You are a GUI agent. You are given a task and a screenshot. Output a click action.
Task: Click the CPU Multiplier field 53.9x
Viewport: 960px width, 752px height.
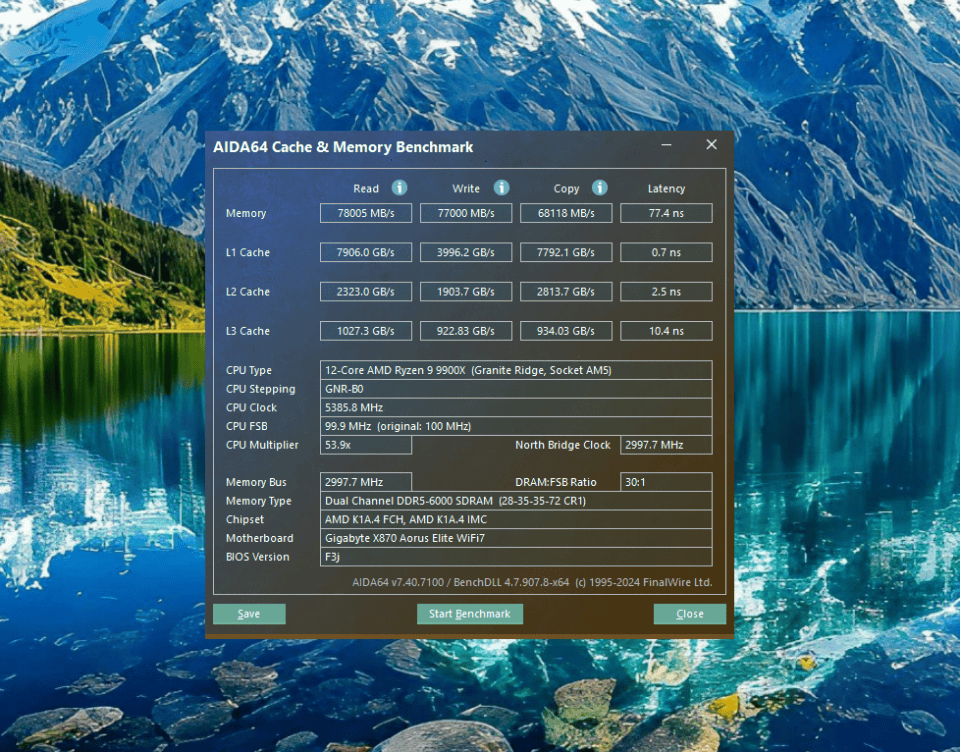tap(366, 445)
